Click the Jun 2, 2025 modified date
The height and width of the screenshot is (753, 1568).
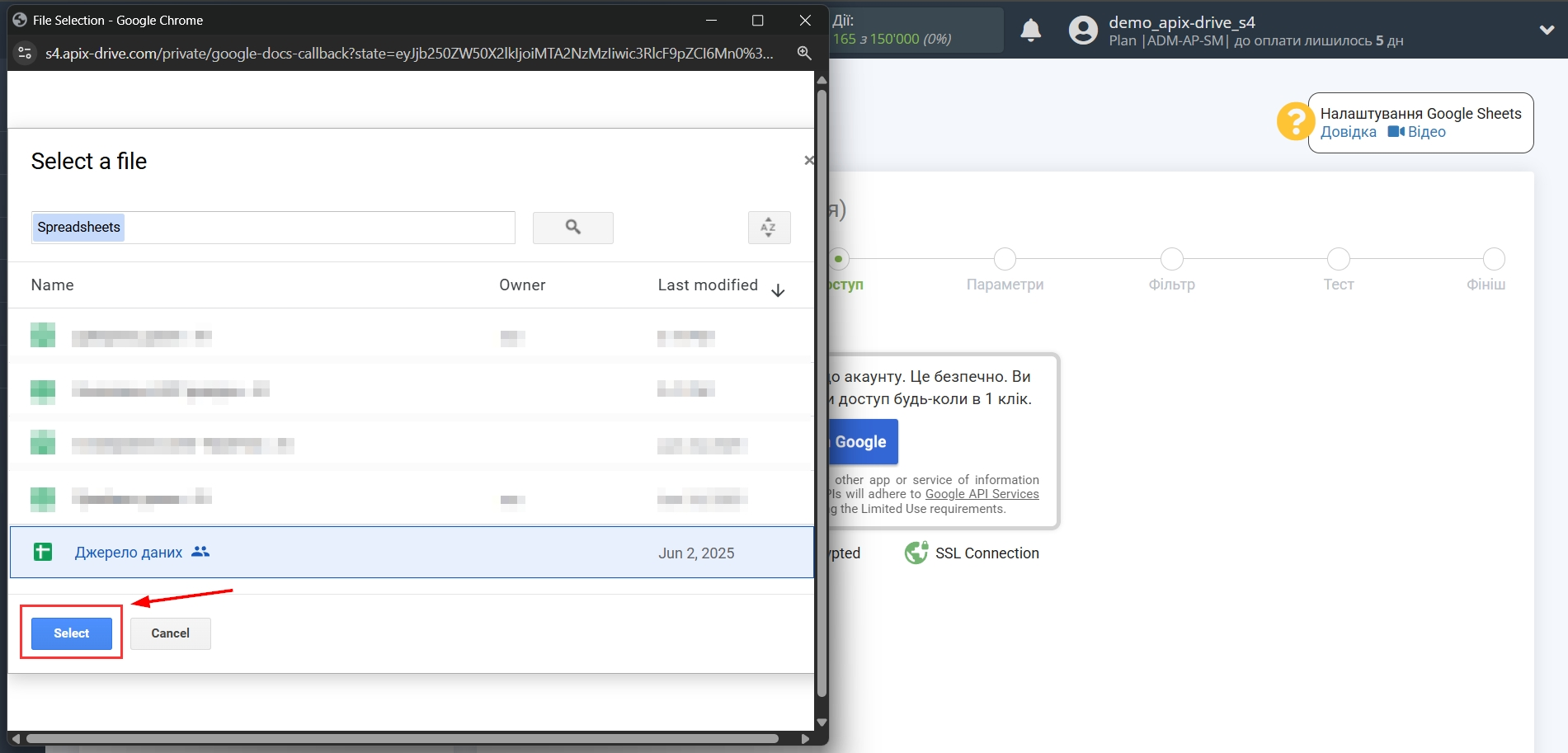pyautogui.click(x=696, y=553)
